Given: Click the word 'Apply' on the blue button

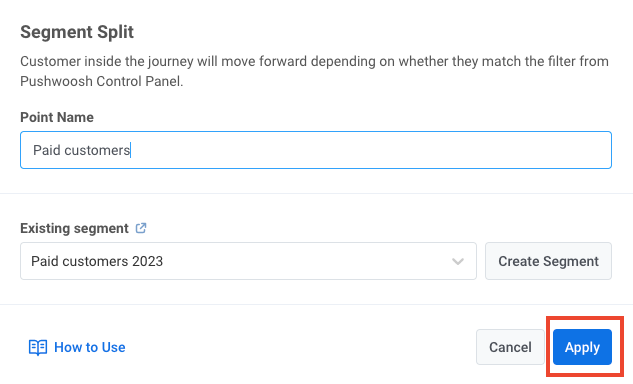Looking at the screenshot, I should point(582,347).
